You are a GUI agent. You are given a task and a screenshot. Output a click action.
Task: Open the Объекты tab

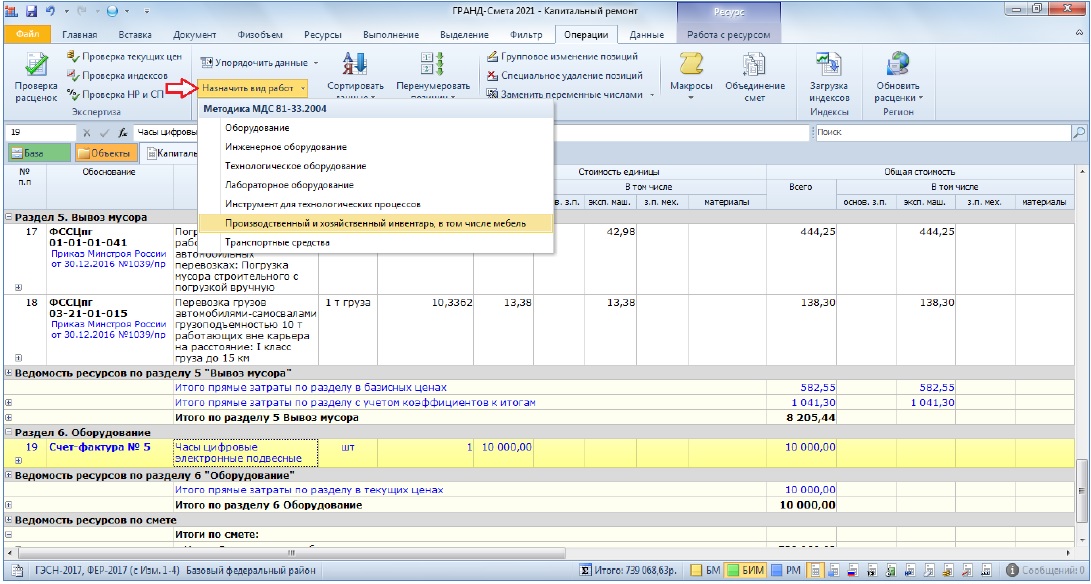(x=105, y=153)
